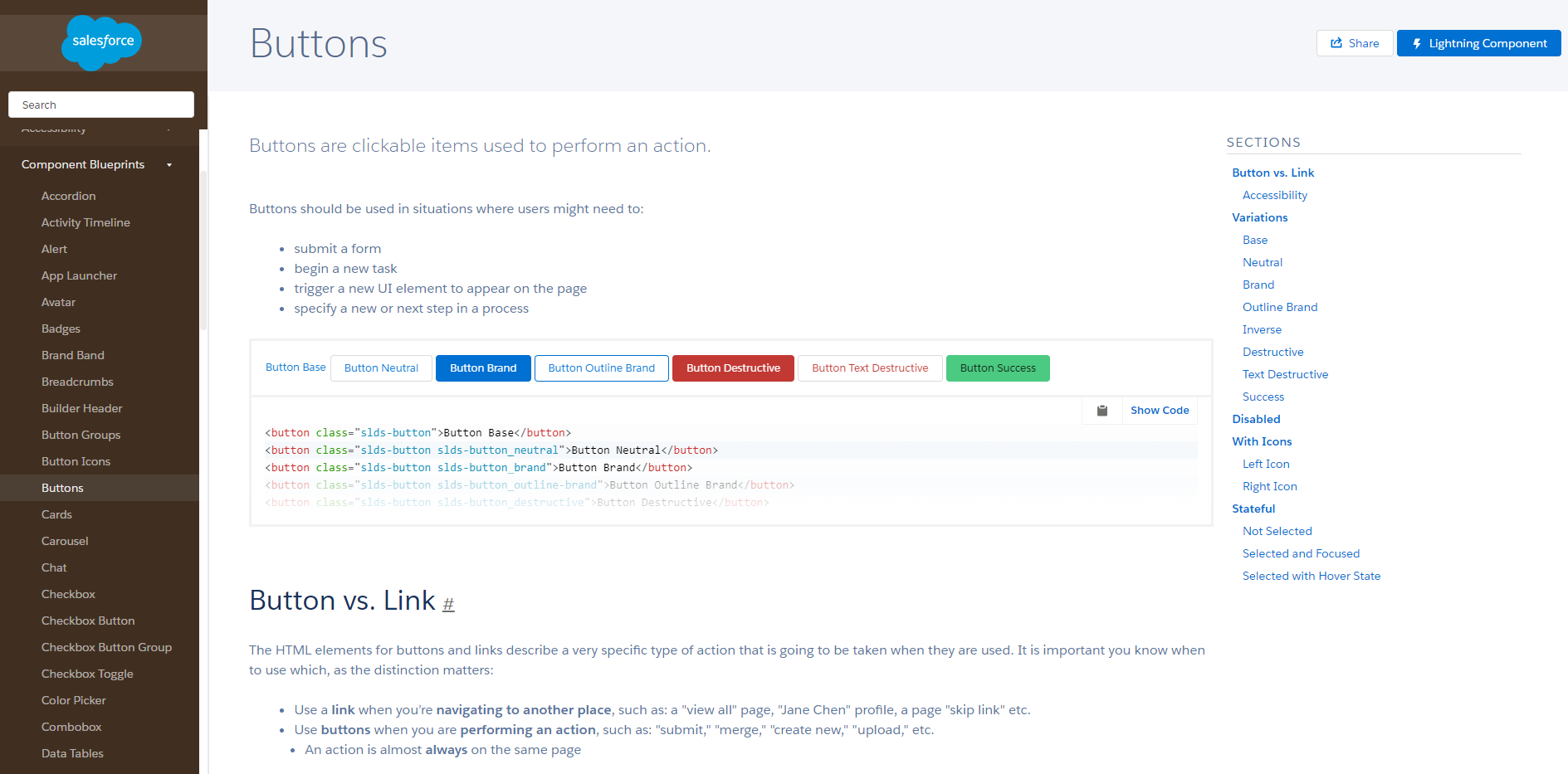Image resolution: width=1568 pixels, height=774 pixels.
Task: Click the clipboard copy code icon
Action: [1102, 411]
